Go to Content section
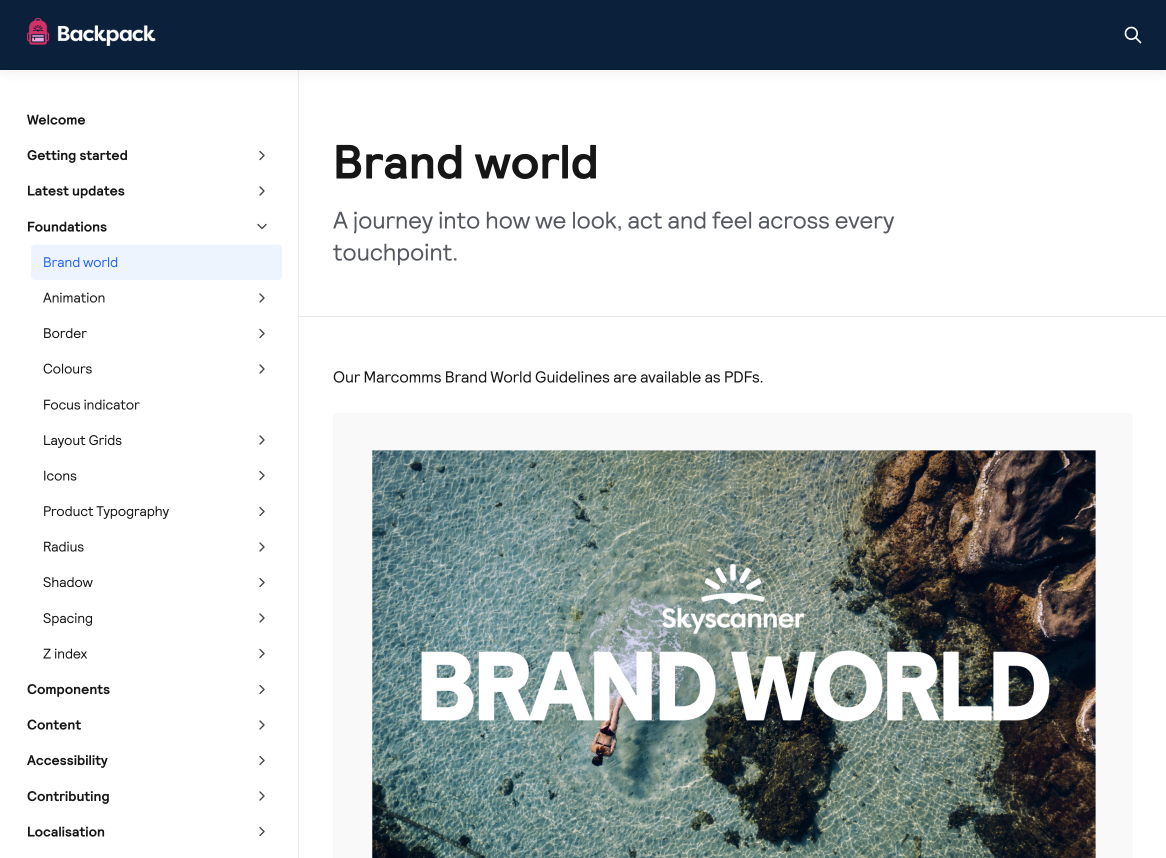 (x=54, y=725)
